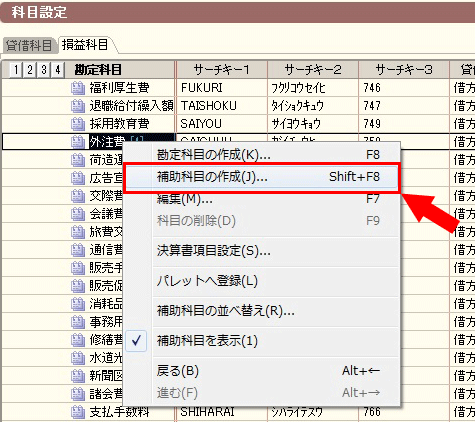This screenshot has height=422, width=475.
Task: Expand level 1 with the 1 button
Action: [x=16, y=70]
